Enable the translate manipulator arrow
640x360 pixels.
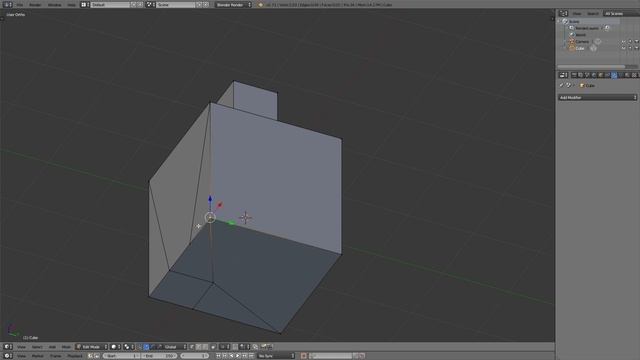(146, 347)
